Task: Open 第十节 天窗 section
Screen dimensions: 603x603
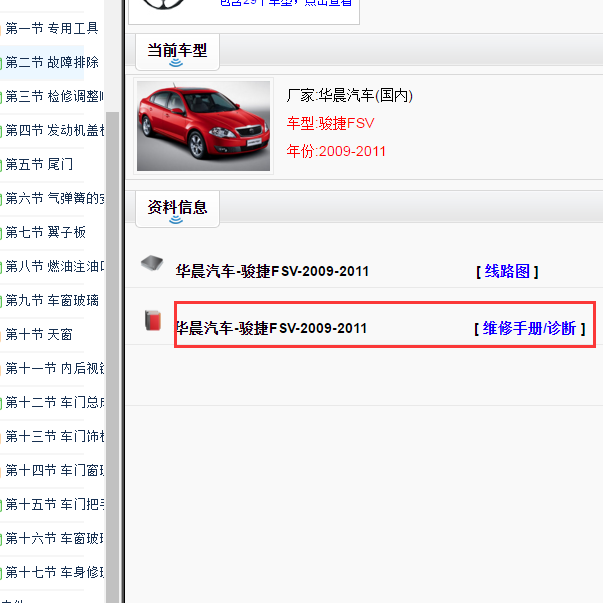Action: [x=39, y=334]
